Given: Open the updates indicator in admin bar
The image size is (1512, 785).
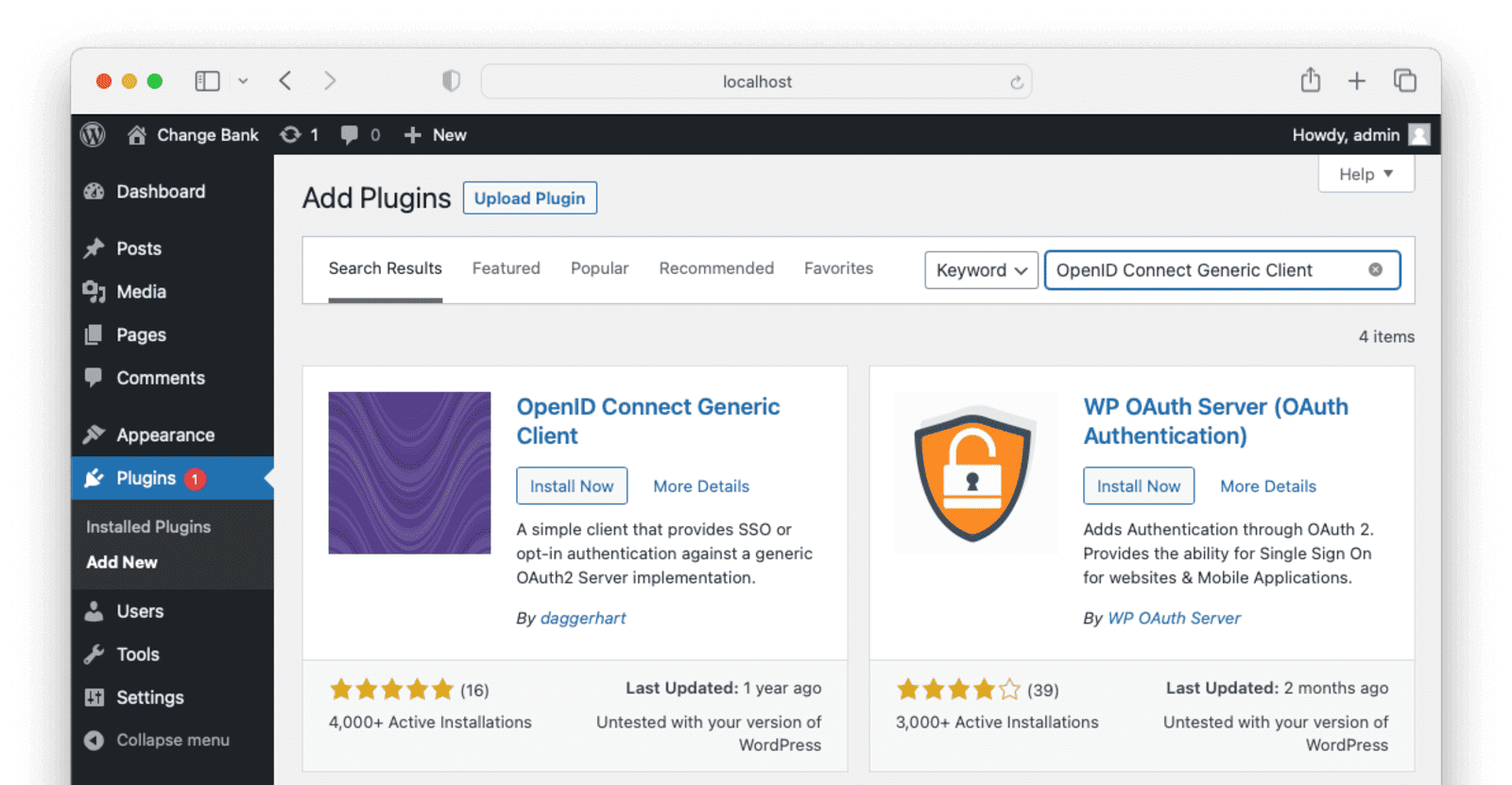Looking at the screenshot, I should [299, 135].
